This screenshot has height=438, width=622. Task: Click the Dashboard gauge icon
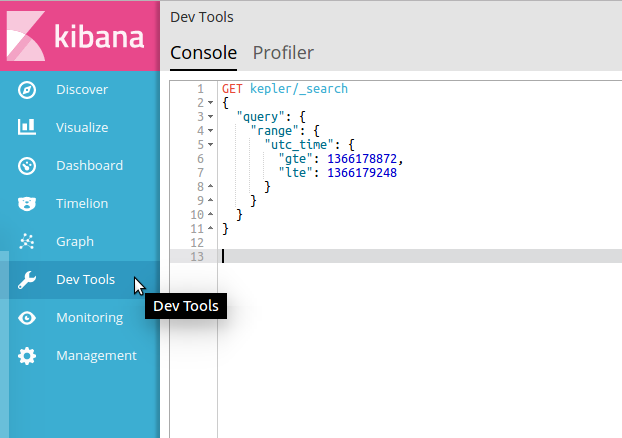tap(28, 166)
